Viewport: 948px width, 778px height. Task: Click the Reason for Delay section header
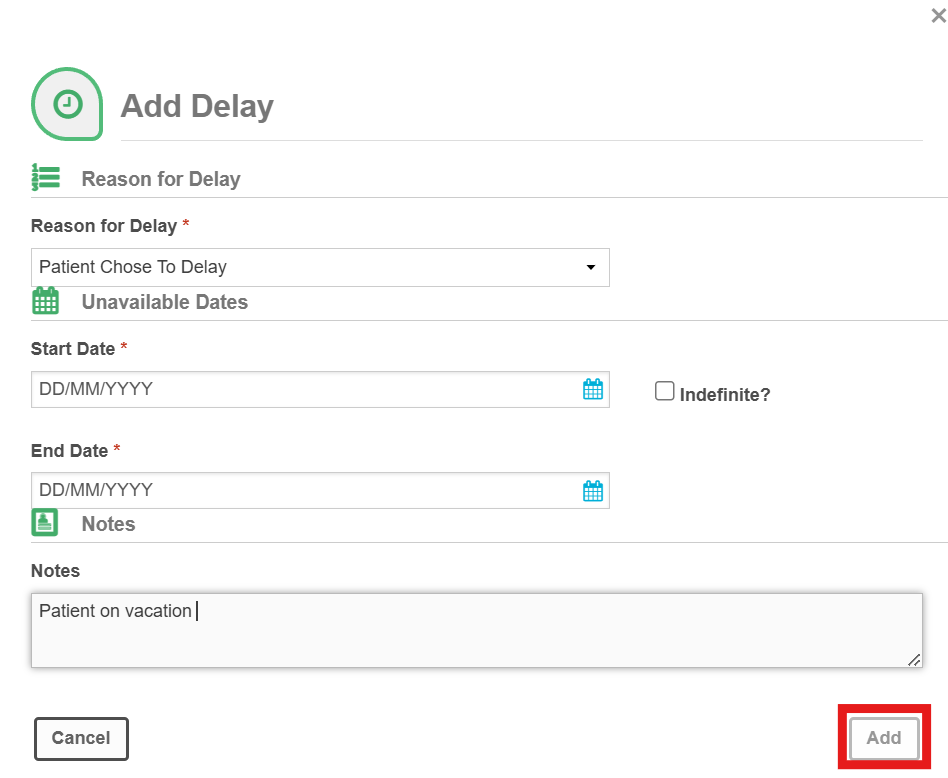tap(161, 179)
